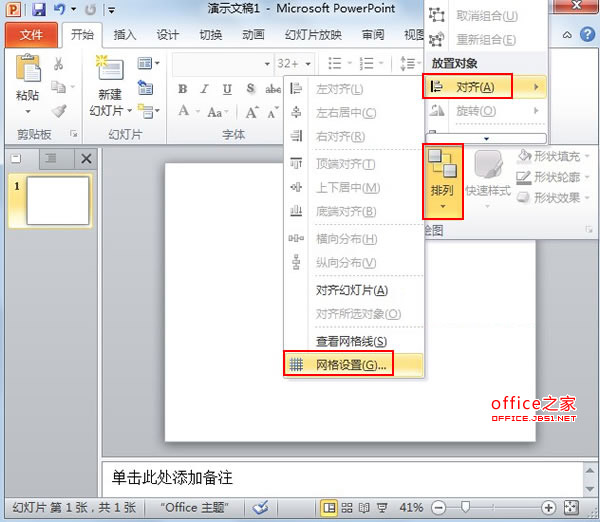Open the File (文件) button
The width and height of the screenshot is (600, 522).
[32, 35]
